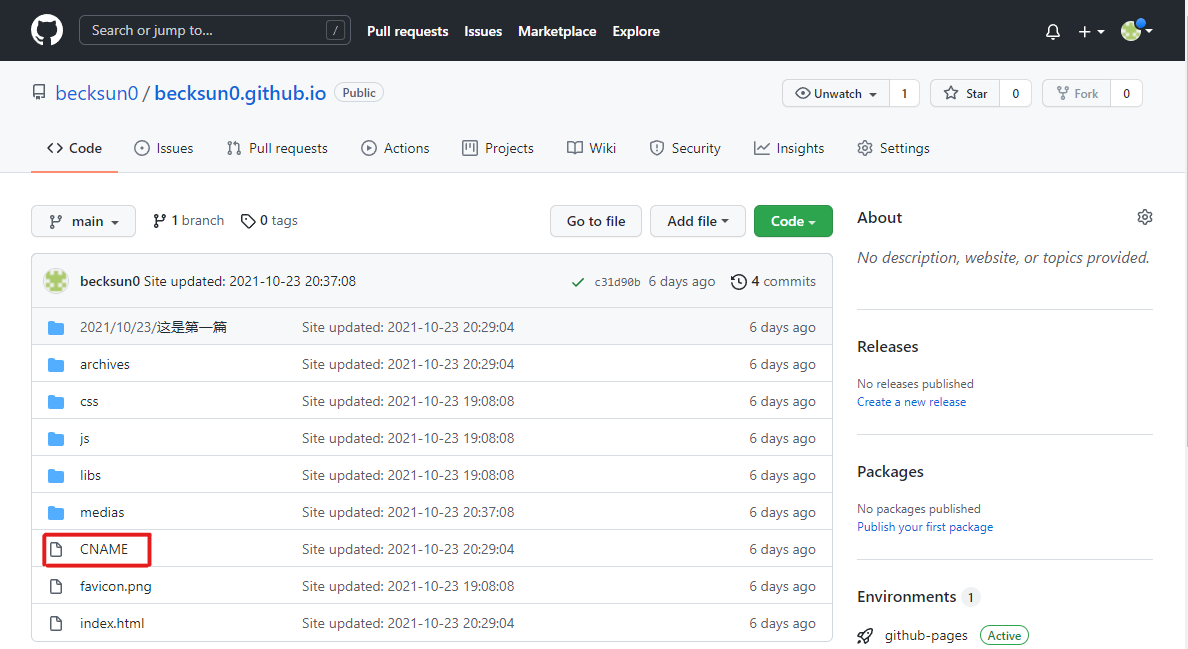1188x649 pixels.
Task: Click the tag icon beside 0 tags
Action: [x=248, y=221]
